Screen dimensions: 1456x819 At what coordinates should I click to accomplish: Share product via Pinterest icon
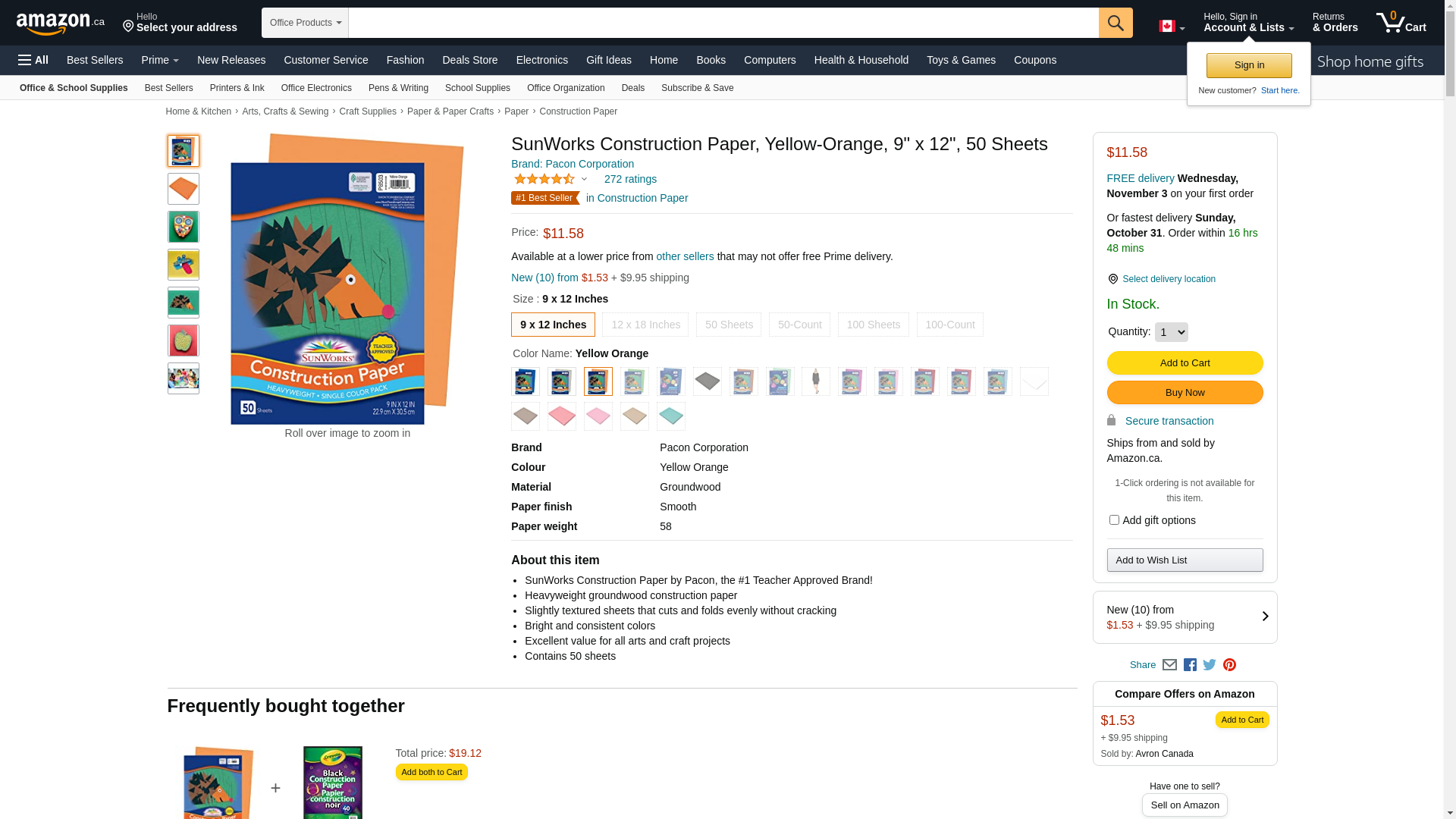[x=1229, y=665]
